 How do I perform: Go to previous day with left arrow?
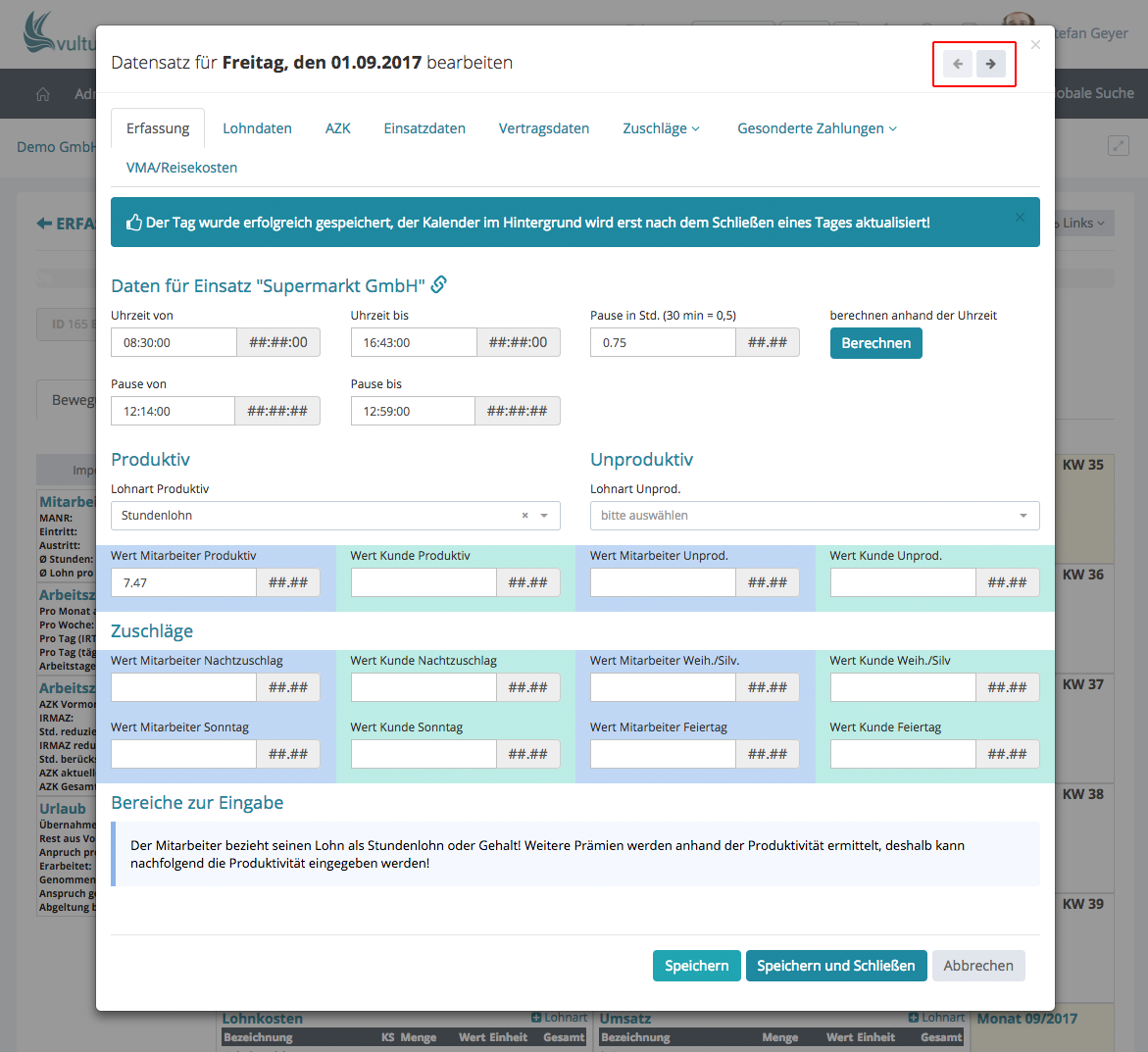coord(958,64)
